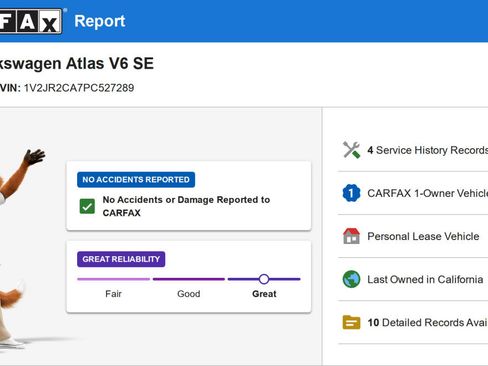Open Last Owned in California entry
The width and height of the screenshot is (488, 366).
coord(413,279)
